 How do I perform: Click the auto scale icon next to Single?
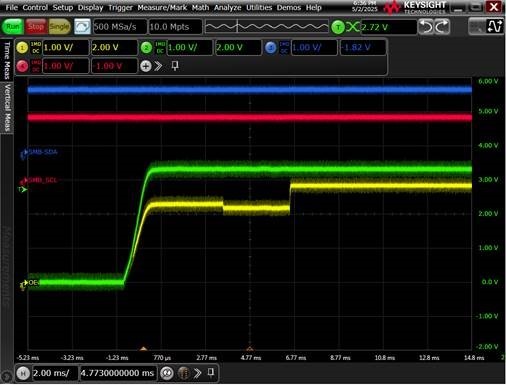coord(82,27)
